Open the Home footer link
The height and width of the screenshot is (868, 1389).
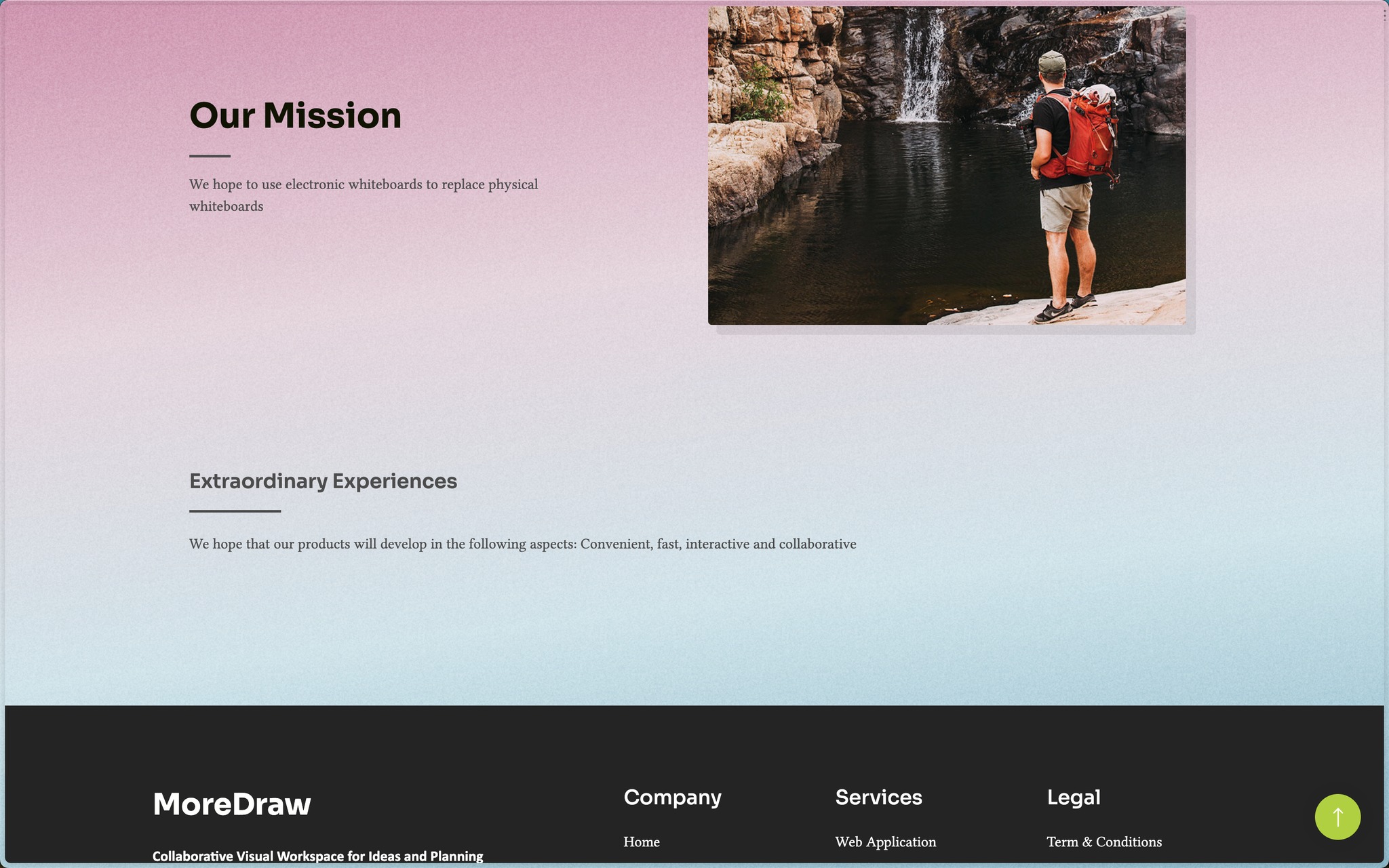coord(641,842)
